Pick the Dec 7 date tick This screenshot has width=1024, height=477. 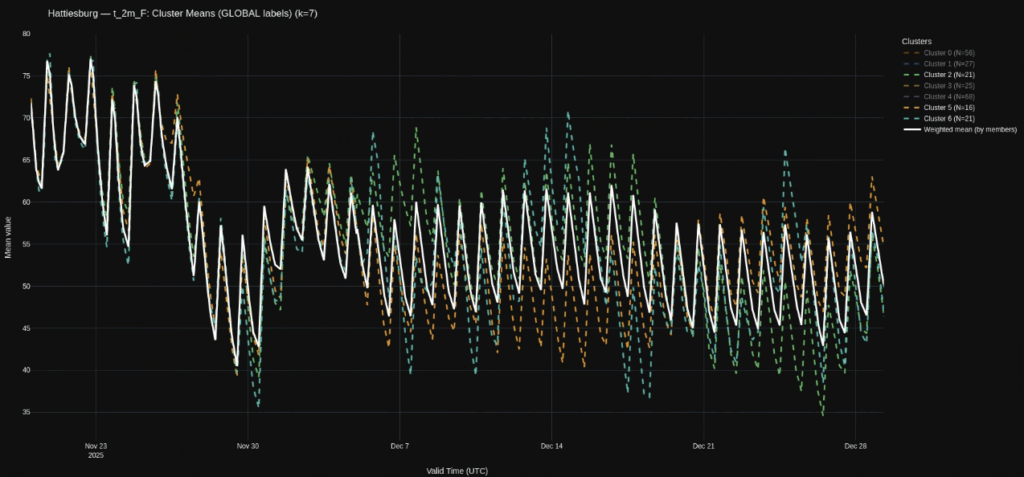[x=400, y=446]
